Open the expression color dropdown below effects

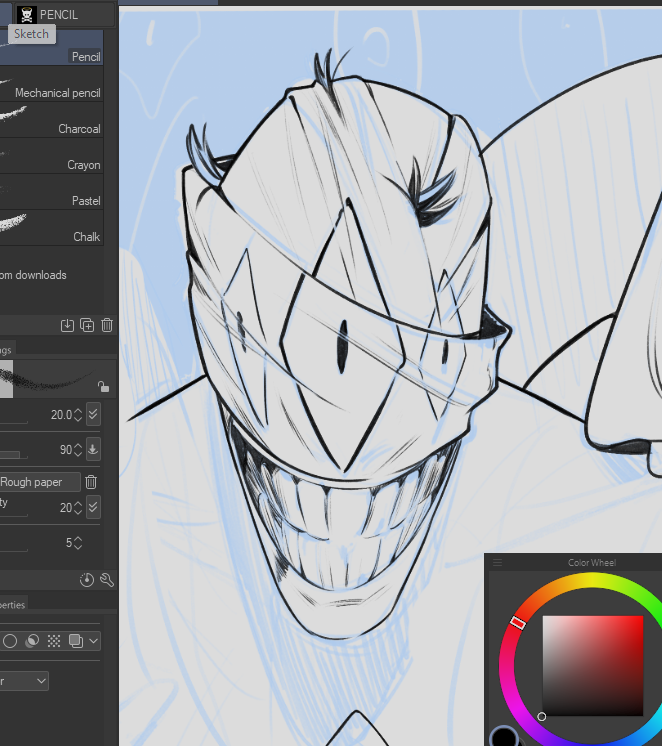pos(24,681)
